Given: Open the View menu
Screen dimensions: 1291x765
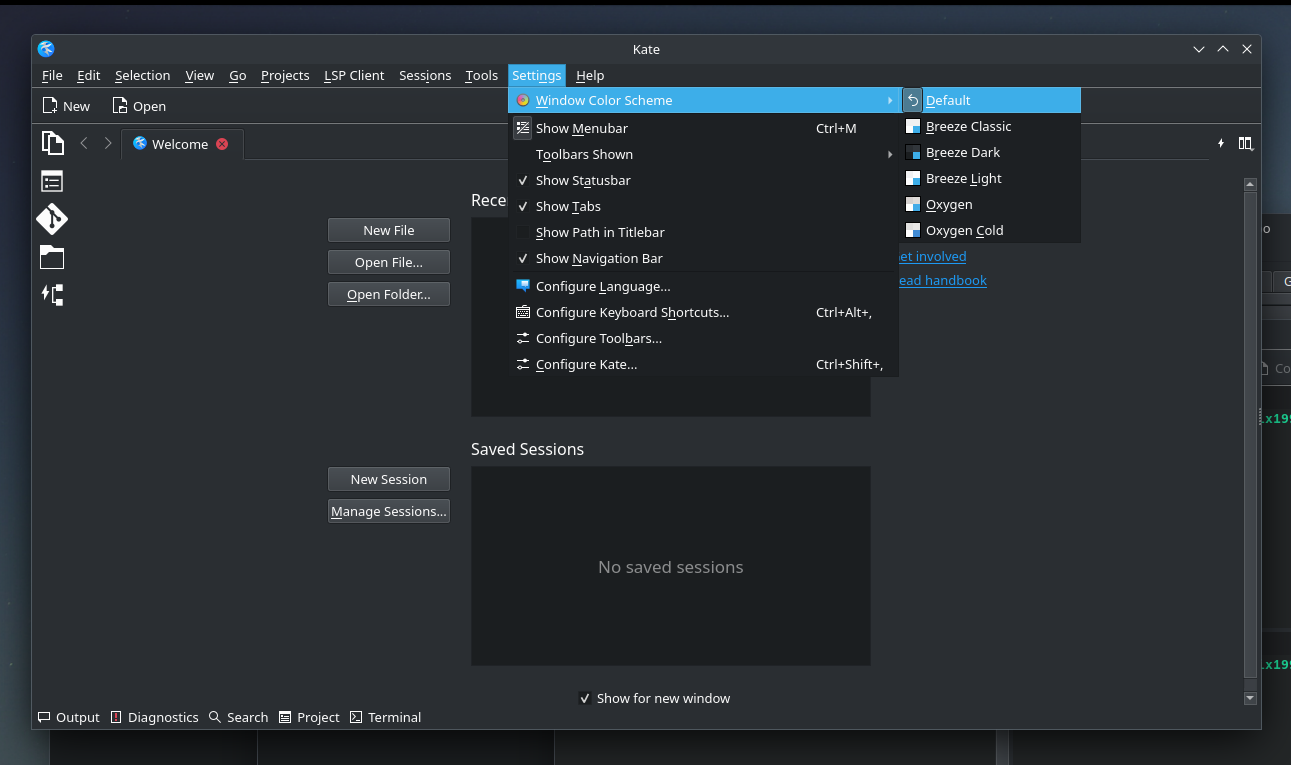Looking at the screenshot, I should tap(200, 75).
